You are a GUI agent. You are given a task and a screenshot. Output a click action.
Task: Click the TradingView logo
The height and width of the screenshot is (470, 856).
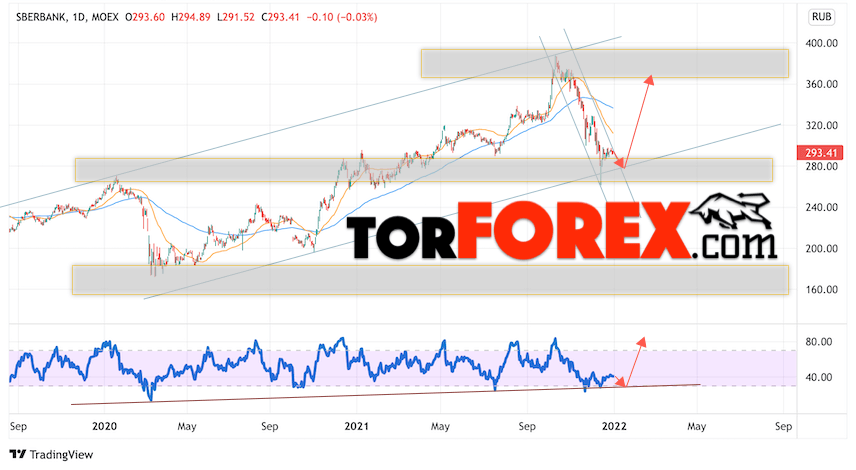(x=51, y=454)
